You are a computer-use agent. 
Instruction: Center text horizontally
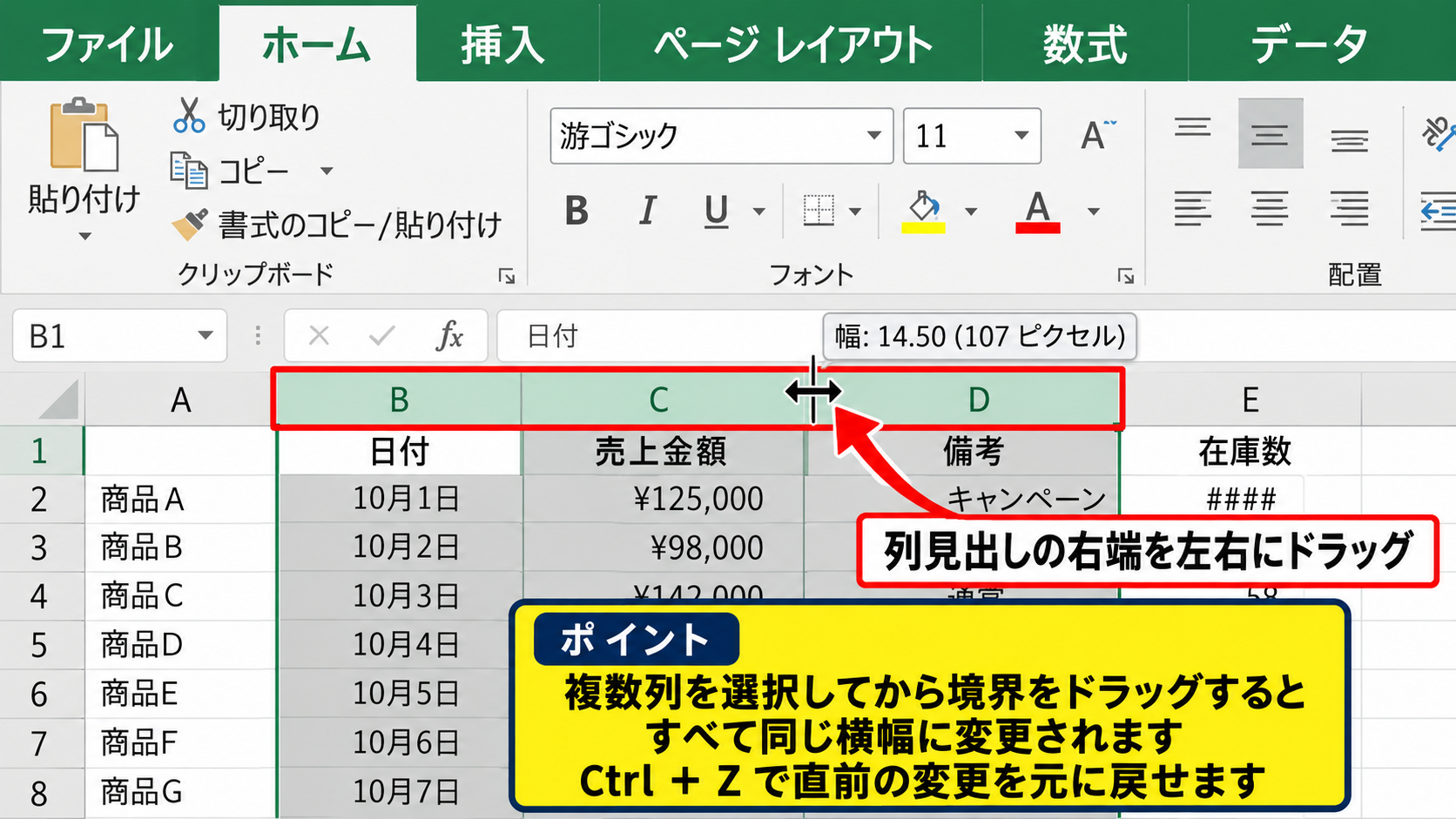coord(1271,209)
